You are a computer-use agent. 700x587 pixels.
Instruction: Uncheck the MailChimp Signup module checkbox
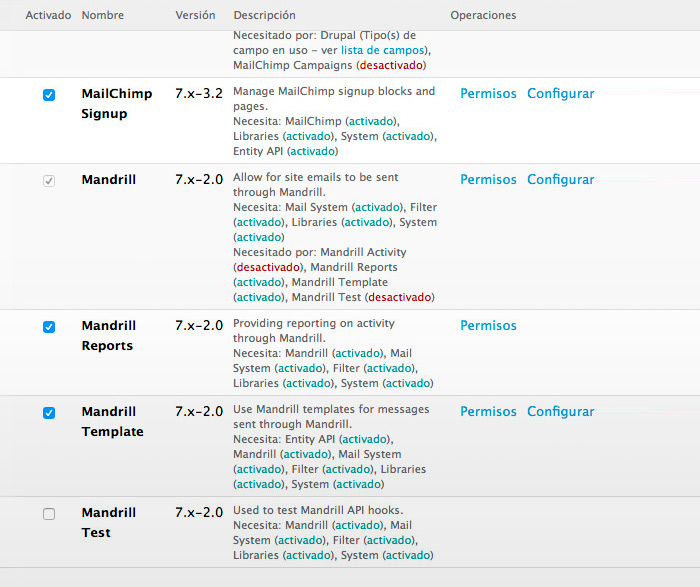49,95
